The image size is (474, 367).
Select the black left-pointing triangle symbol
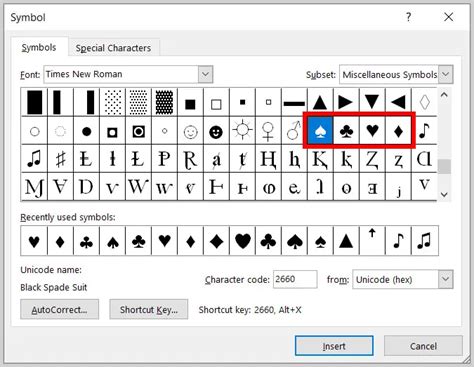pyautogui.click(x=398, y=102)
